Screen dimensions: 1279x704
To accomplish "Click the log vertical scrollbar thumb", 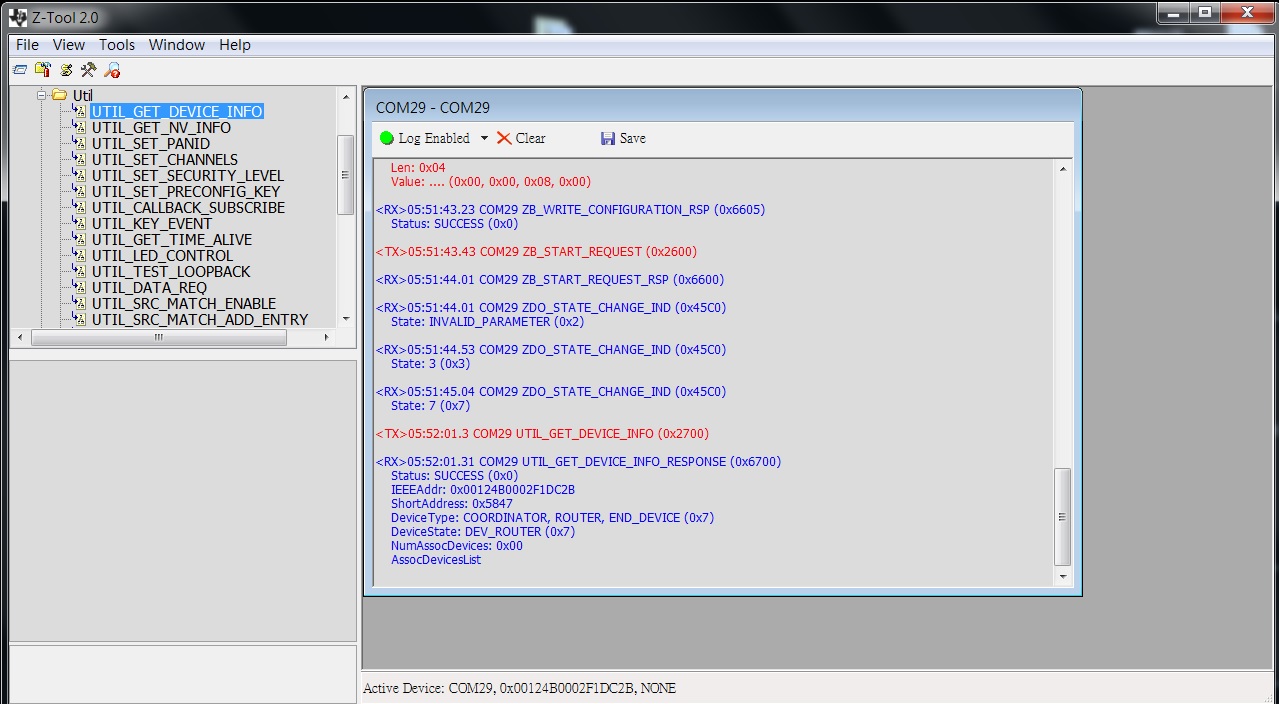I will tap(1063, 517).
